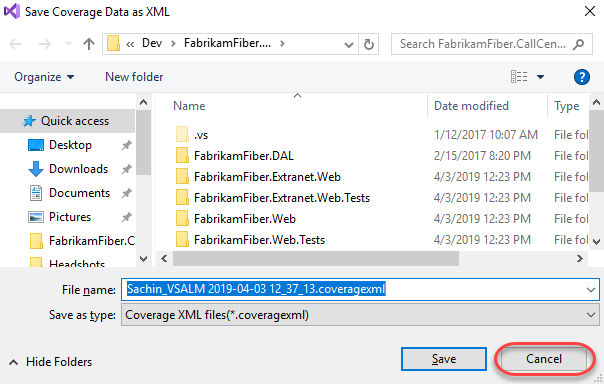Click the Refresh folder icon
Image resolution: width=604 pixels, height=384 pixels.
click(x=369, y=44)
